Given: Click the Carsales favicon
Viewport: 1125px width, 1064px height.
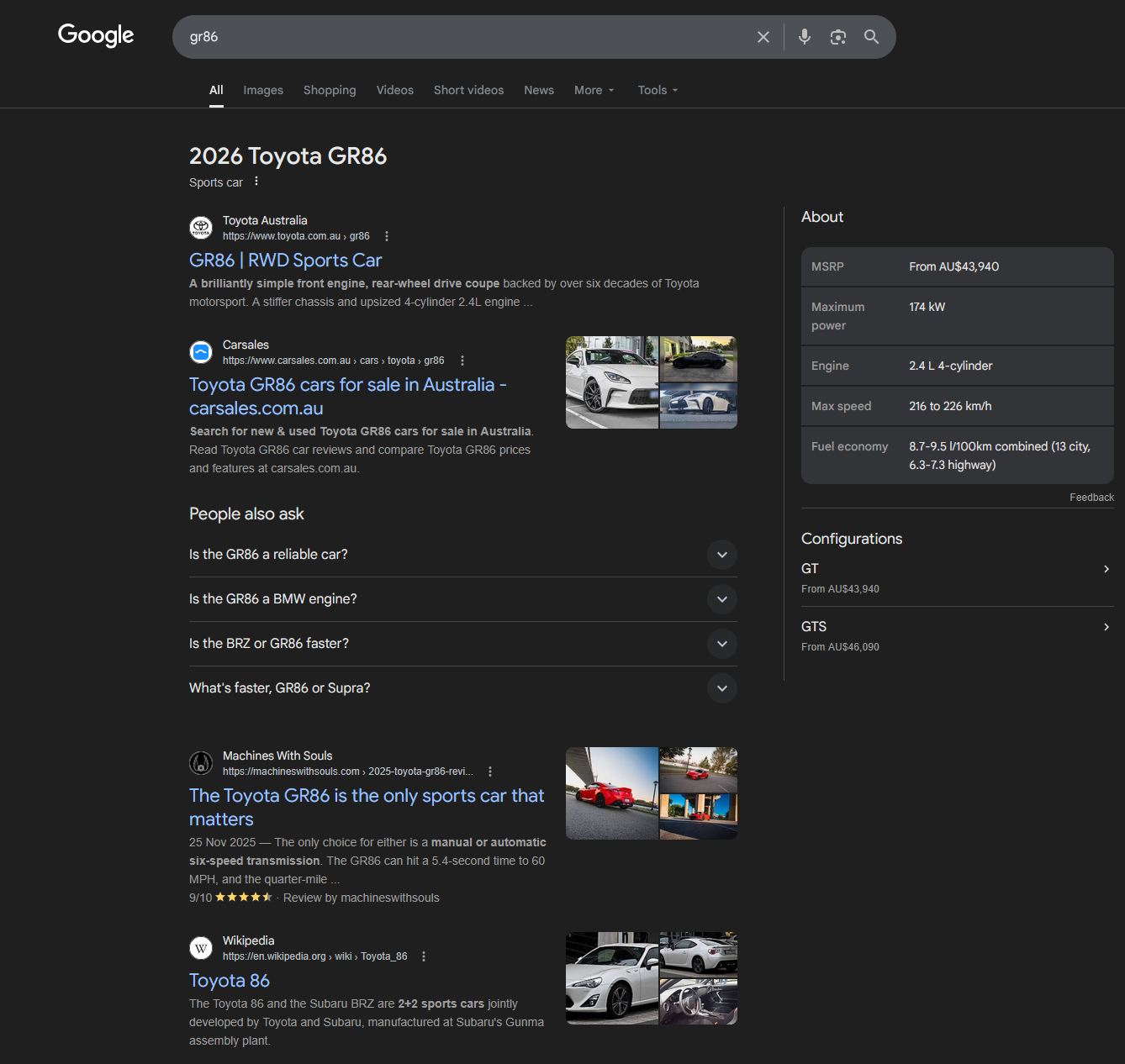Looking at the screenshot, I should click(x=201, y=352).
